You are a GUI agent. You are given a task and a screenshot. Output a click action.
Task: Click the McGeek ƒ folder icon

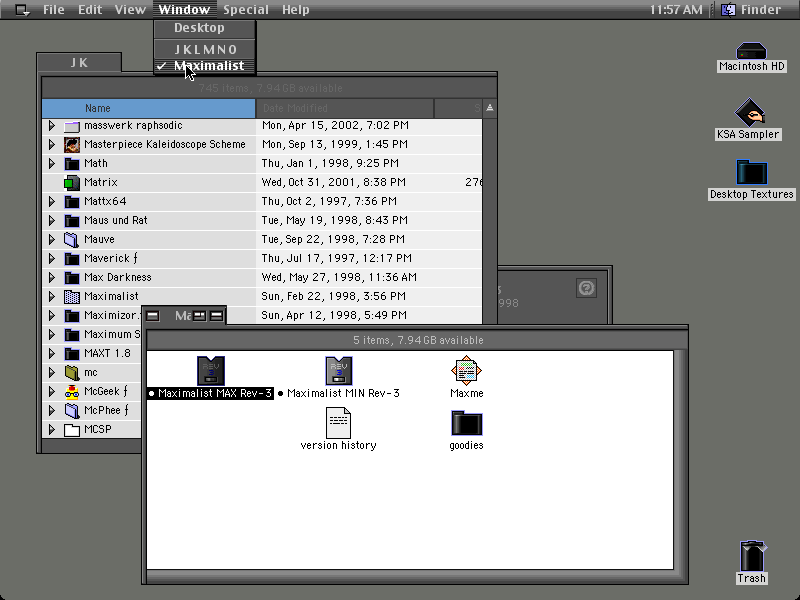pyautogui.click(x=72, y=391)
